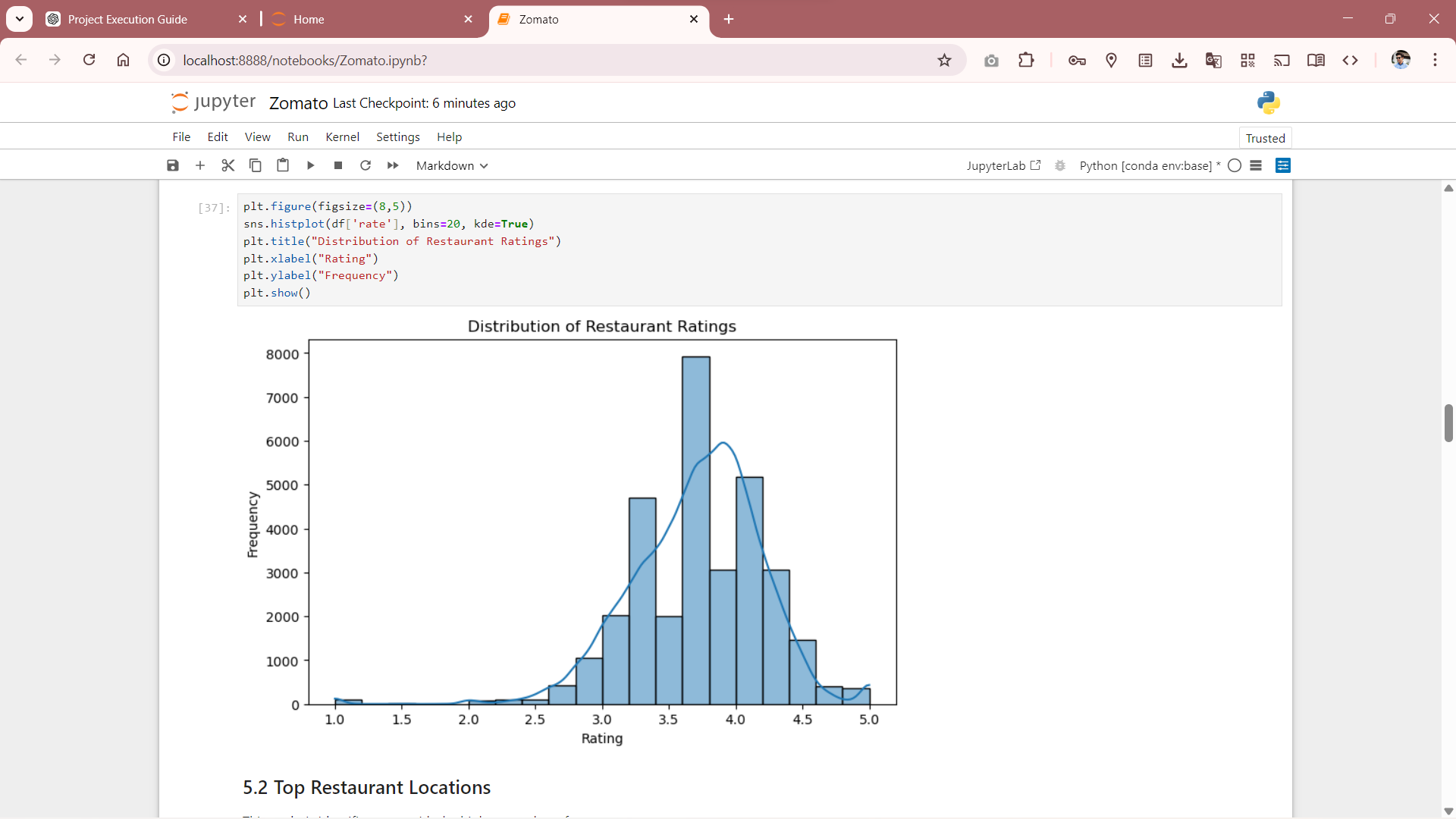
Task: Interrupt the kernel with stop button
Action: coord(338,165)
